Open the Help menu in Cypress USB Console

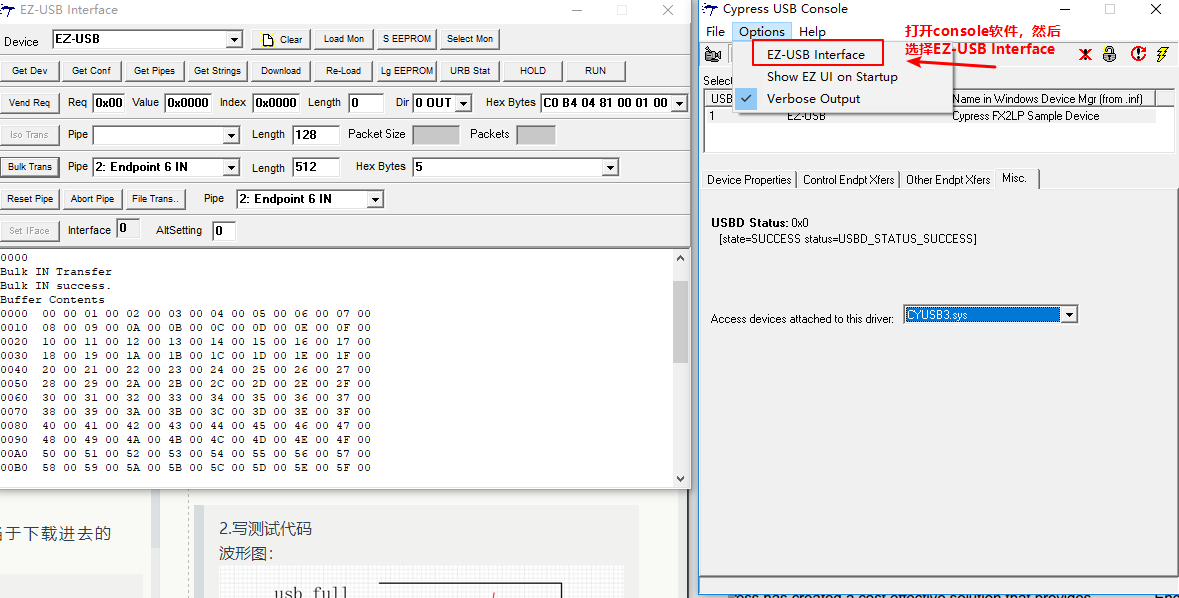[x=812, y=32]
